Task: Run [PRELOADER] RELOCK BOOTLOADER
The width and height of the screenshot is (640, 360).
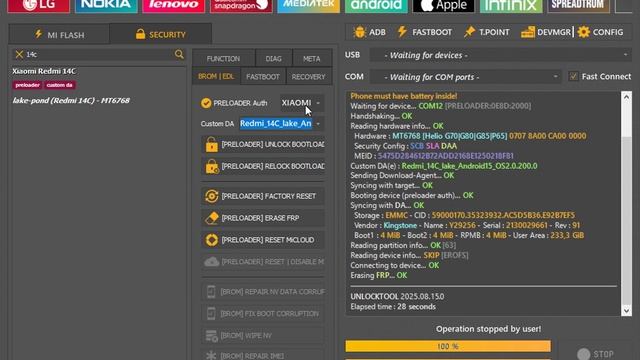Action: click(x=263, y=167)
